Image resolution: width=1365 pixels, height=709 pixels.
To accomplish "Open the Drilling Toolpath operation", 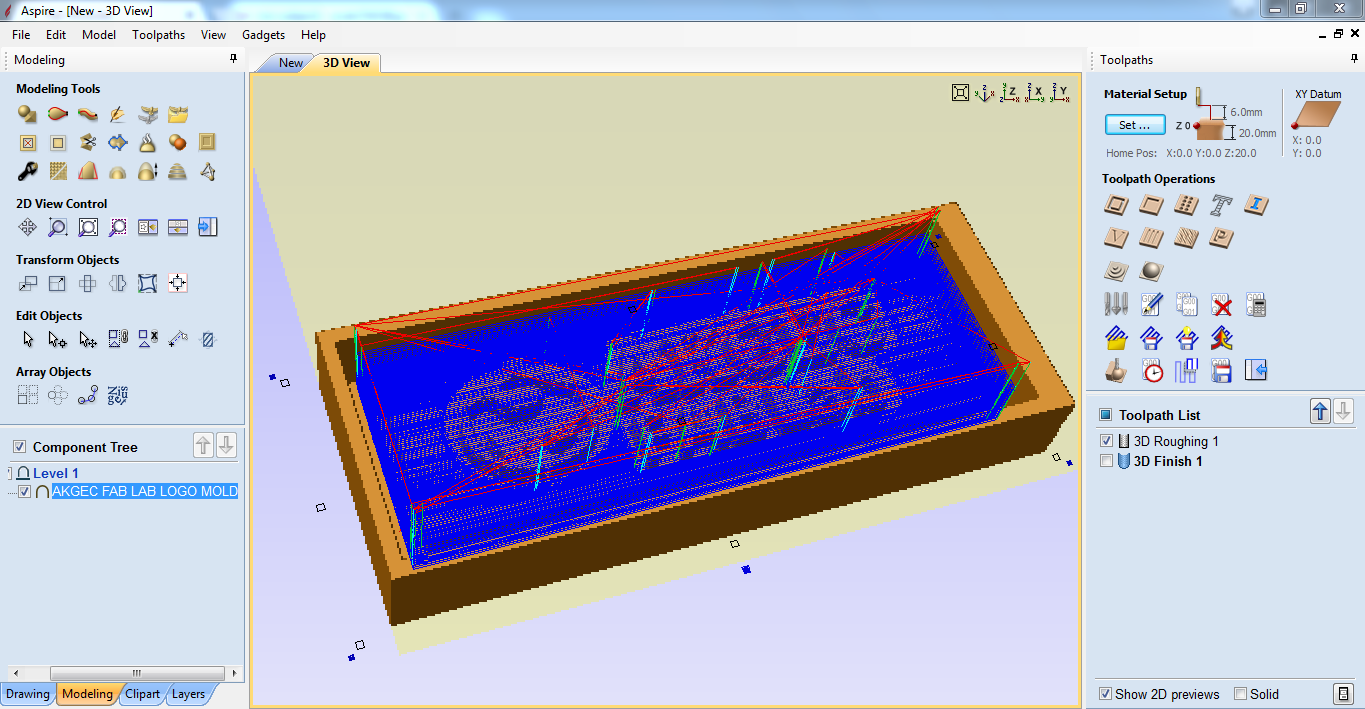I will point(1186,206).
